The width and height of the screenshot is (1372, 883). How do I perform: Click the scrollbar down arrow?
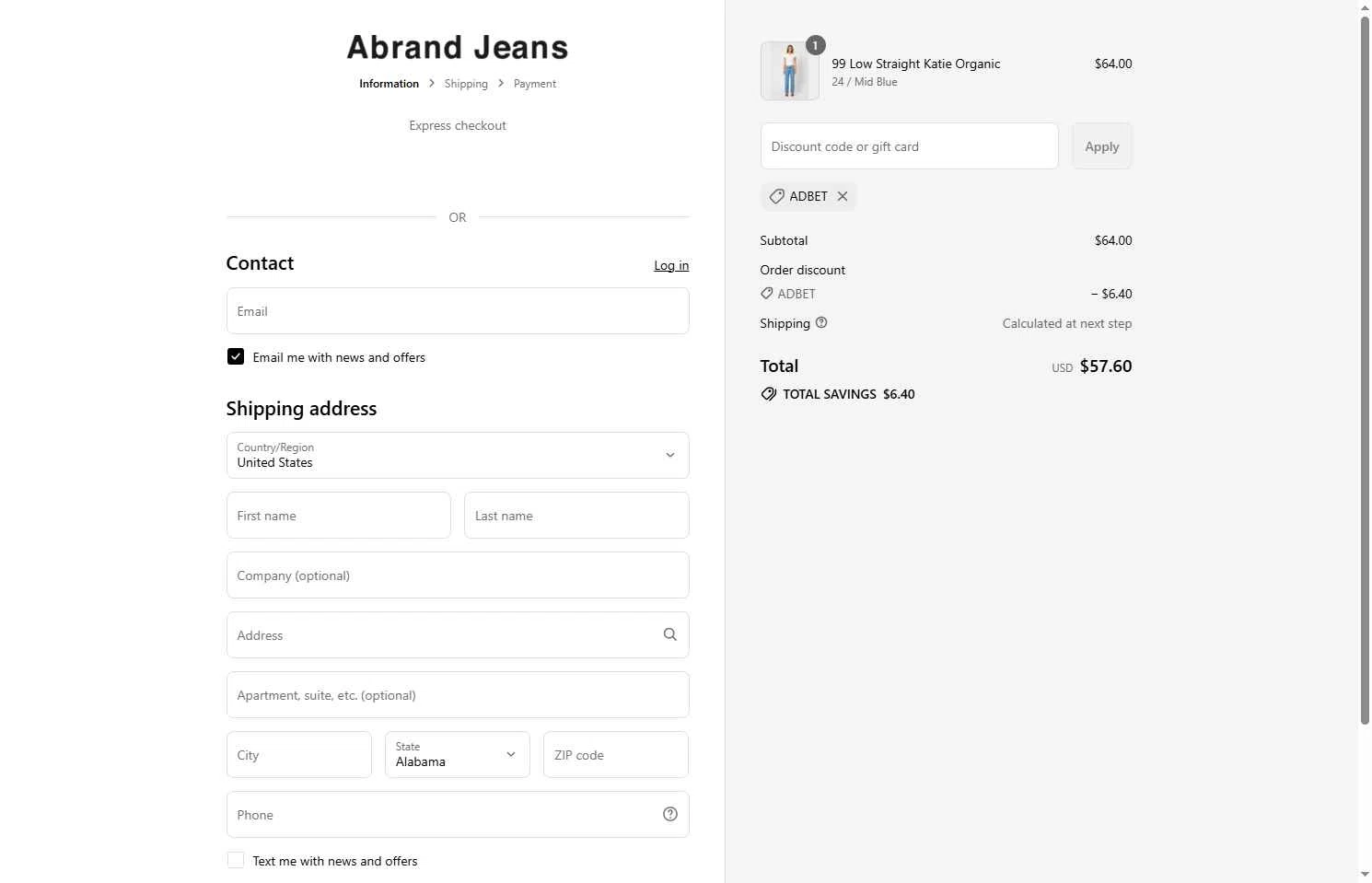coord(1365,875)
